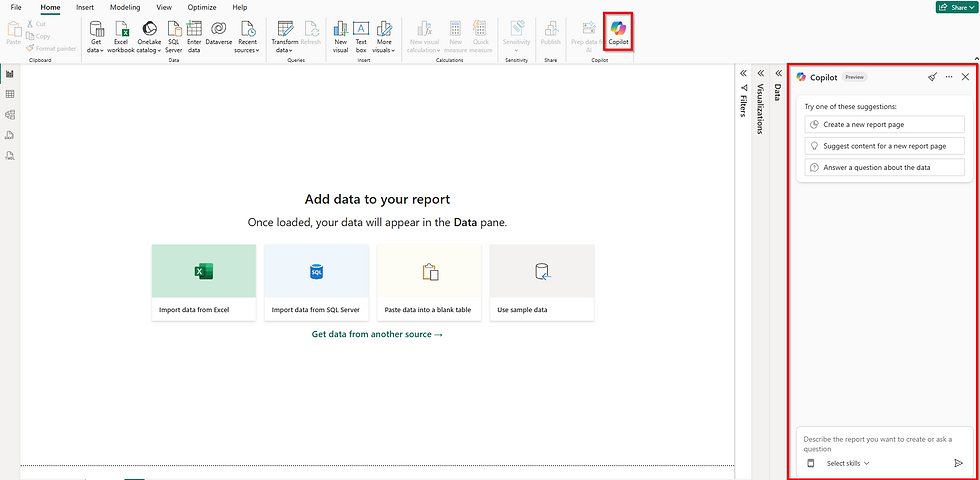Select Answer a question about the data

pyautogui.click(x=884, y=168)
